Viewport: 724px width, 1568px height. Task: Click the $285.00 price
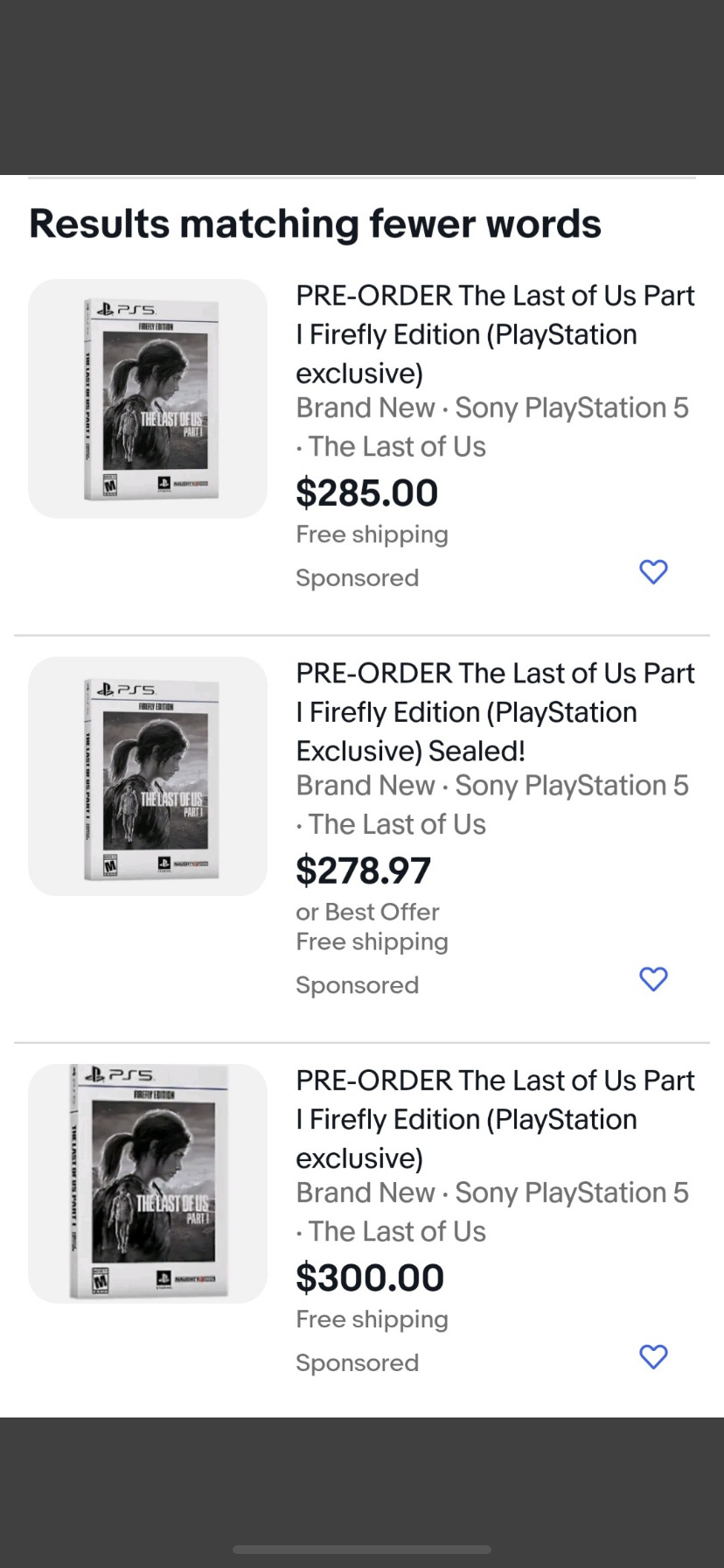(366, 493)
